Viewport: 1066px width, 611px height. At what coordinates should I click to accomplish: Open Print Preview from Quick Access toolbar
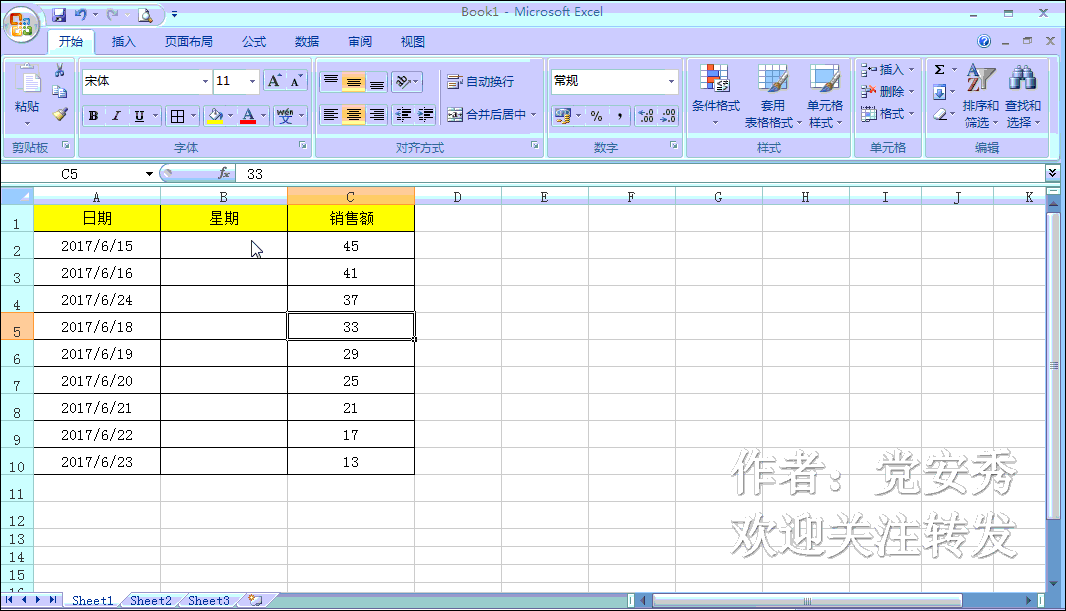click(x=145, y=14)
